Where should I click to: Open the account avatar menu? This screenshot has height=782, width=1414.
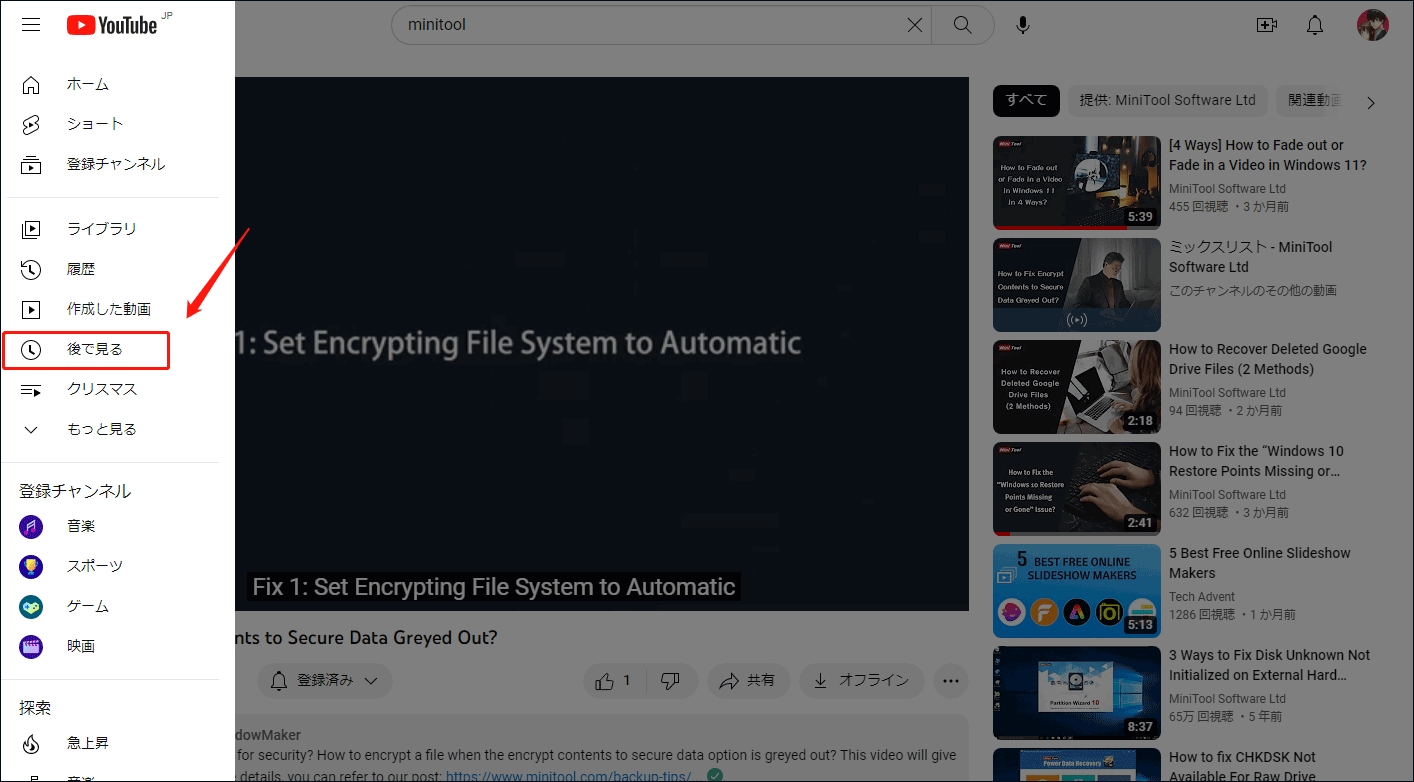(1373, 25)
